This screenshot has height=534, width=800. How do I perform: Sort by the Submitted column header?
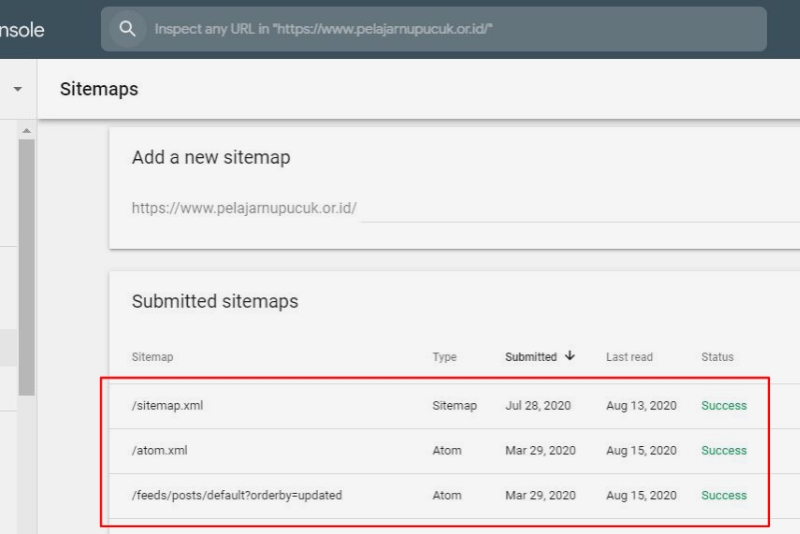pyautogui.click(x=531, y=357)
